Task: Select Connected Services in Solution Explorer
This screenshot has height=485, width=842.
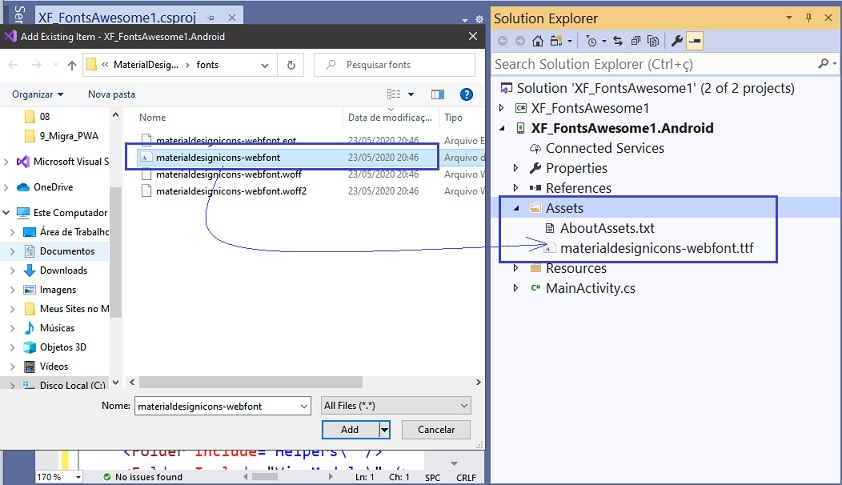Action: (x=605, y=148)
